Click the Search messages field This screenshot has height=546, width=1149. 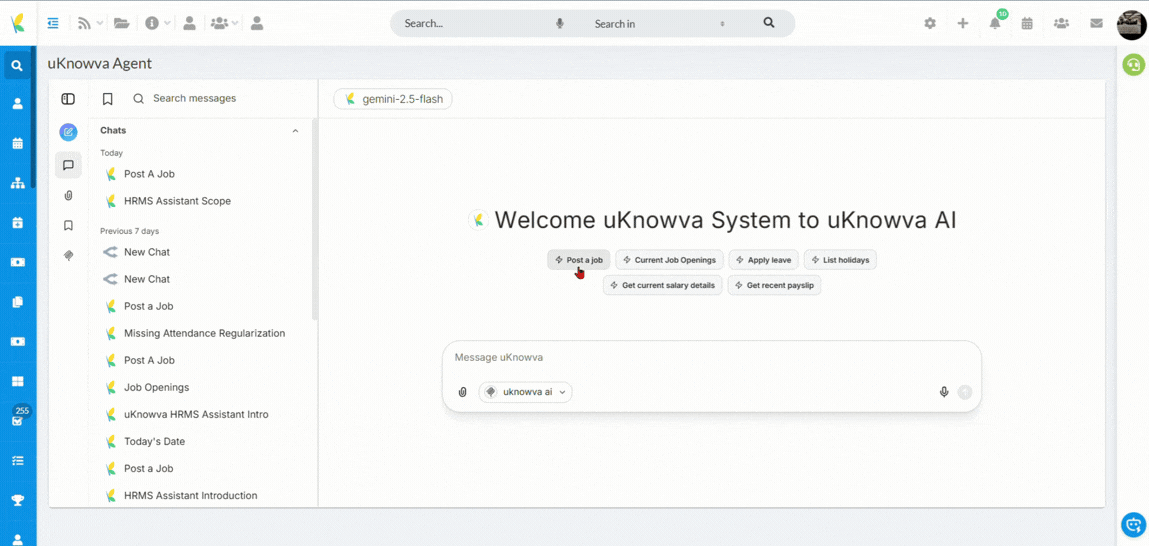194,98
